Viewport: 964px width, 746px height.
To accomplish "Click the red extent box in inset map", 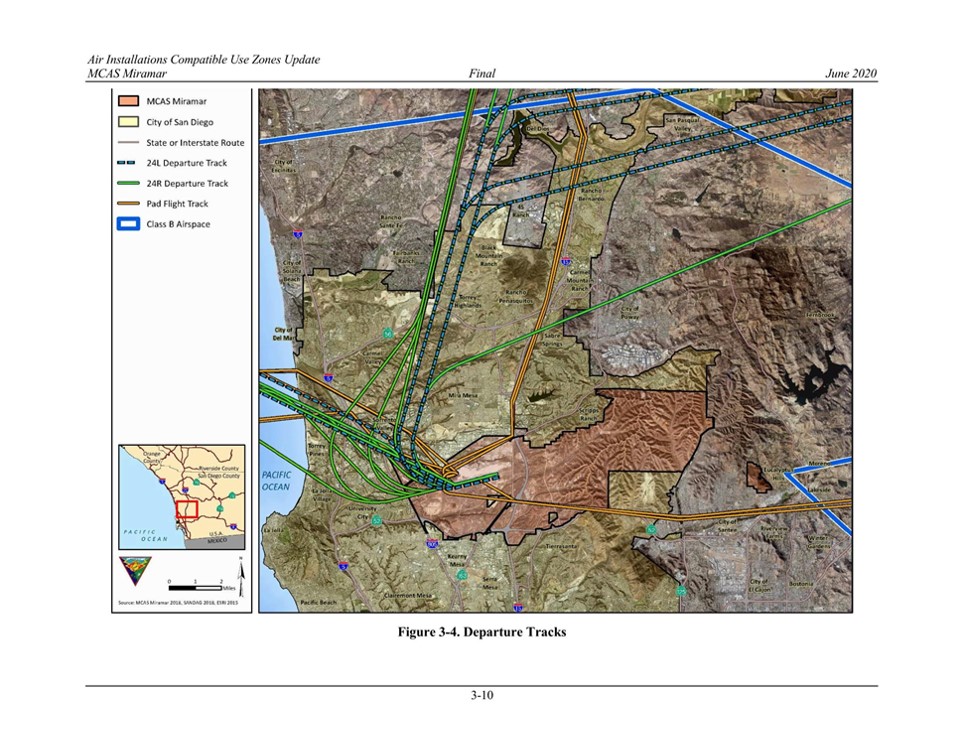I will [x=186, y=509].
